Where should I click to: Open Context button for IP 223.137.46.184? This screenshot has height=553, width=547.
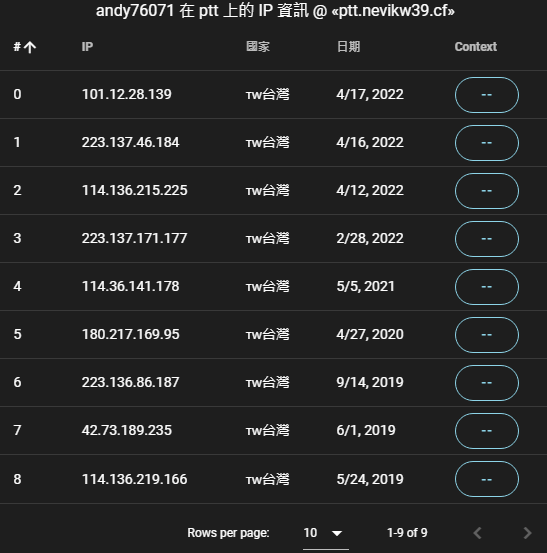[487, 143]
